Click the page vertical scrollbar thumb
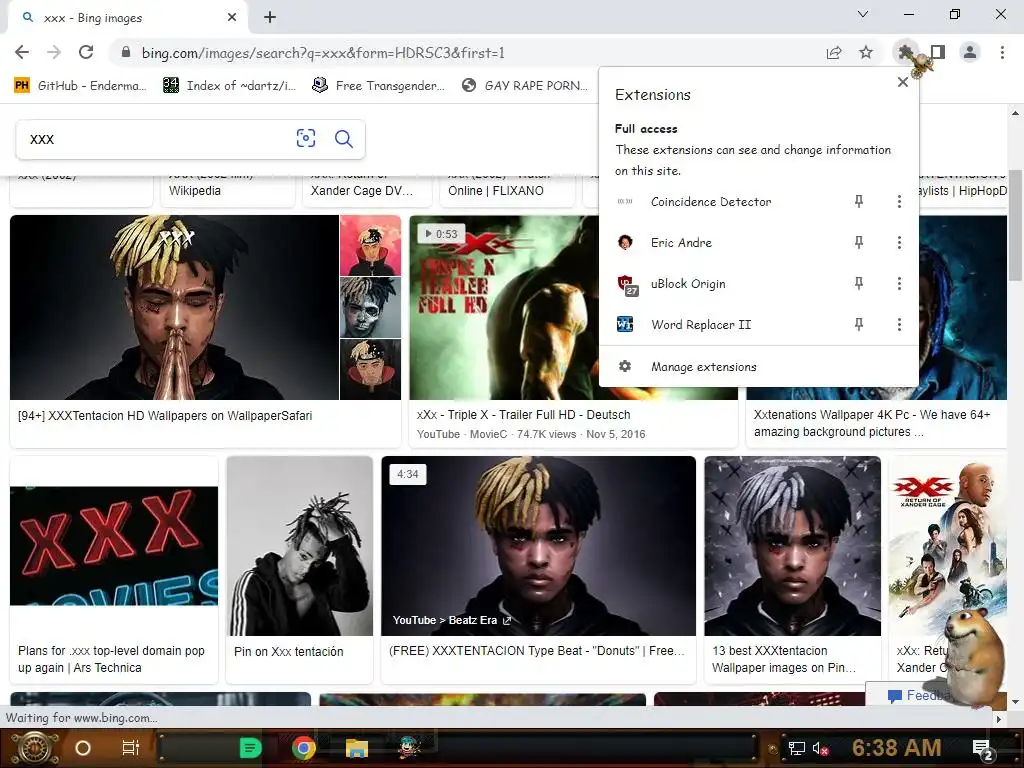 [x=1016, y=225]
